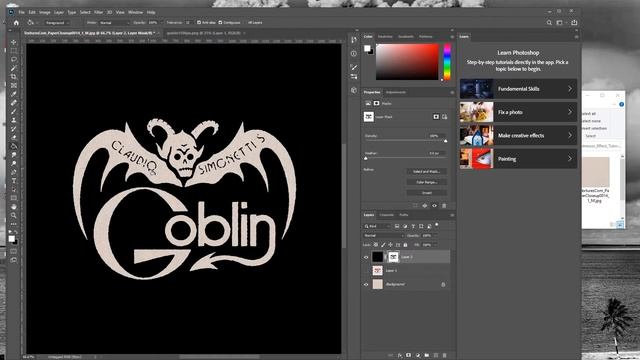Viewport: 640px width, 360px height.
Task: Open the layer blend mode Normal dropdown
Action: tap(384, 236)
